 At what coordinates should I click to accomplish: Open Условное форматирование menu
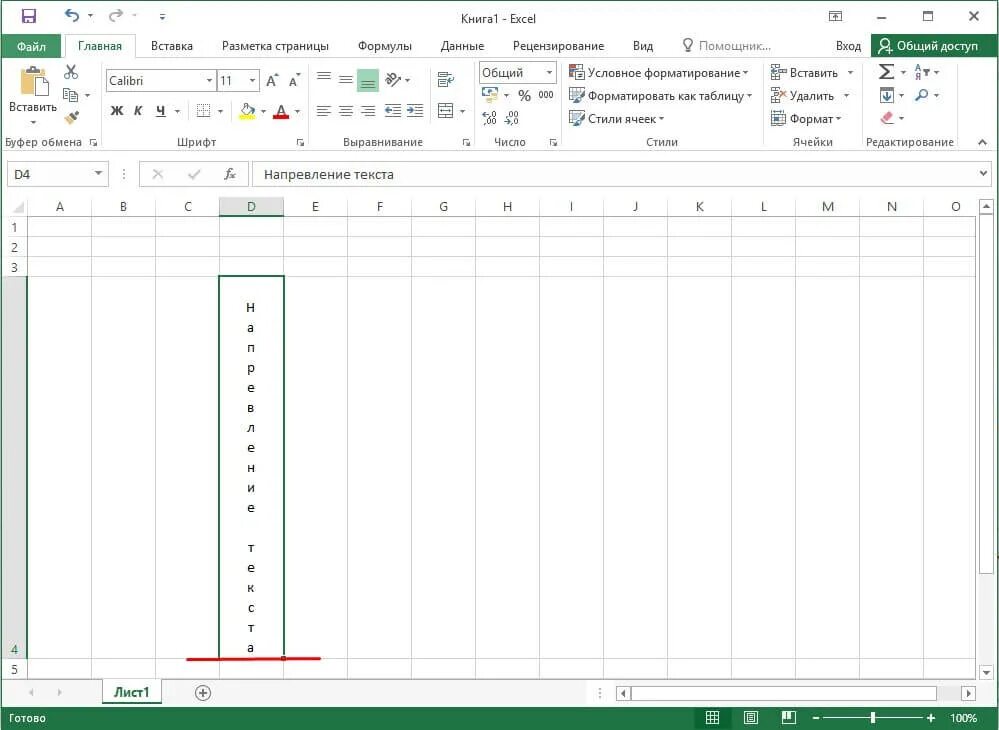click(x=659, y=73)
